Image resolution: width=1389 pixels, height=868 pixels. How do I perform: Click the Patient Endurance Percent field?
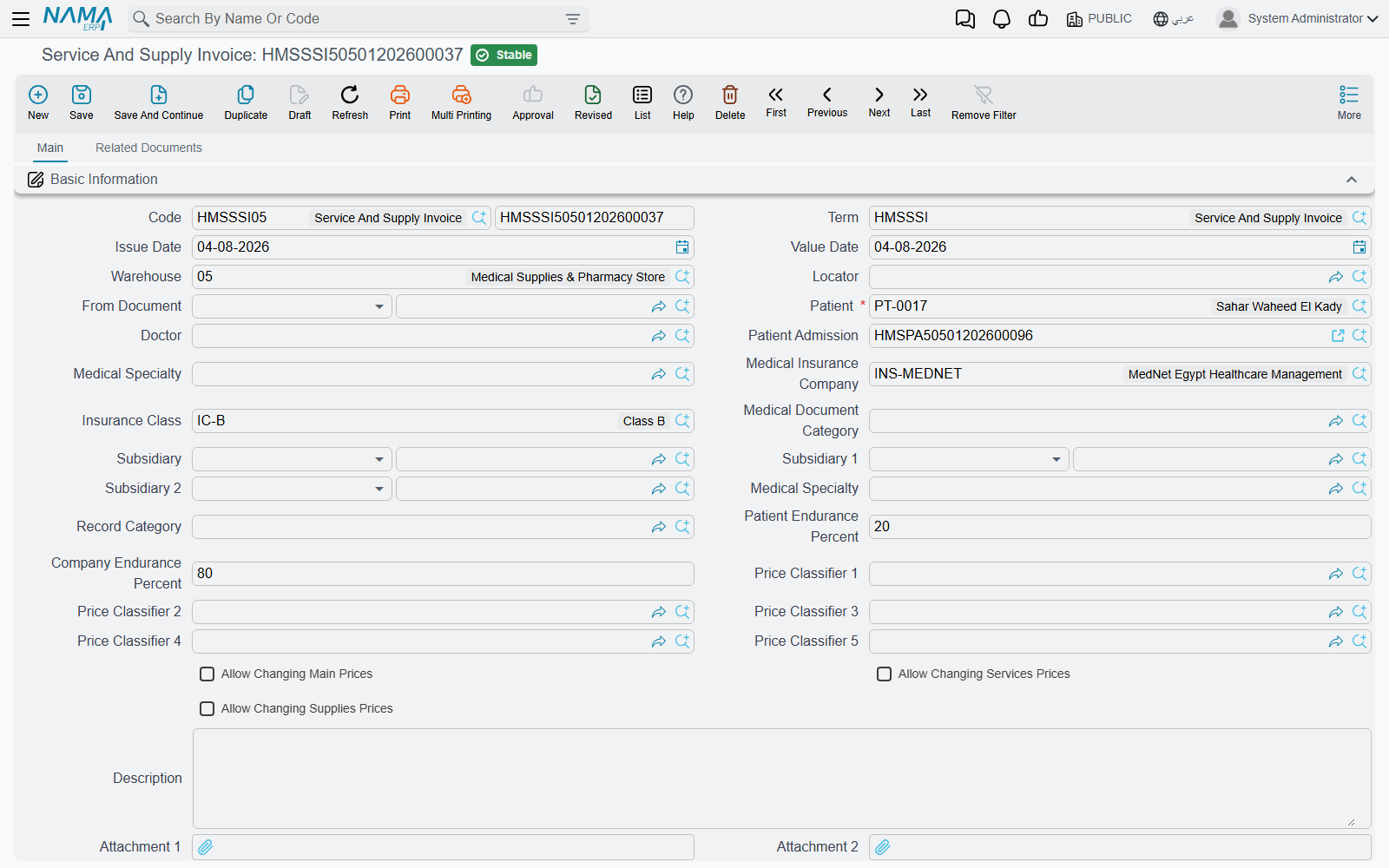coord(1120,527)
